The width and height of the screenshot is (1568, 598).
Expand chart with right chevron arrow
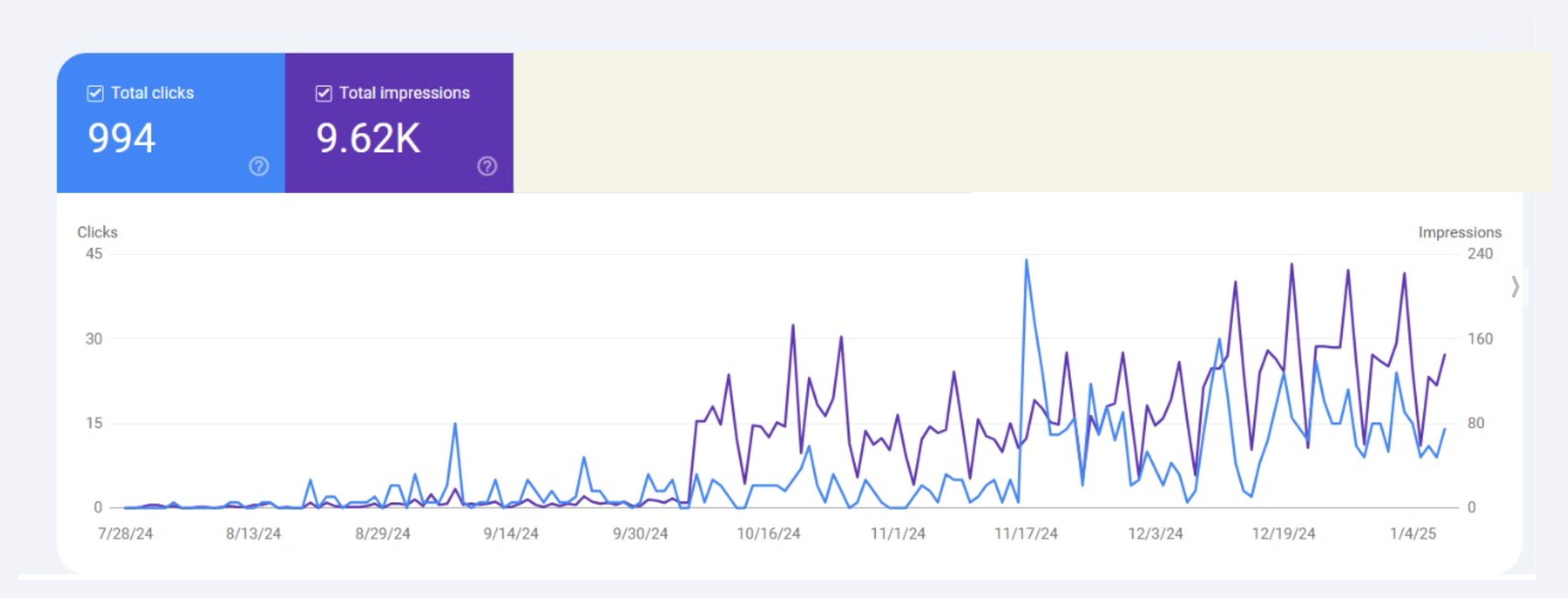point(1515,286)
